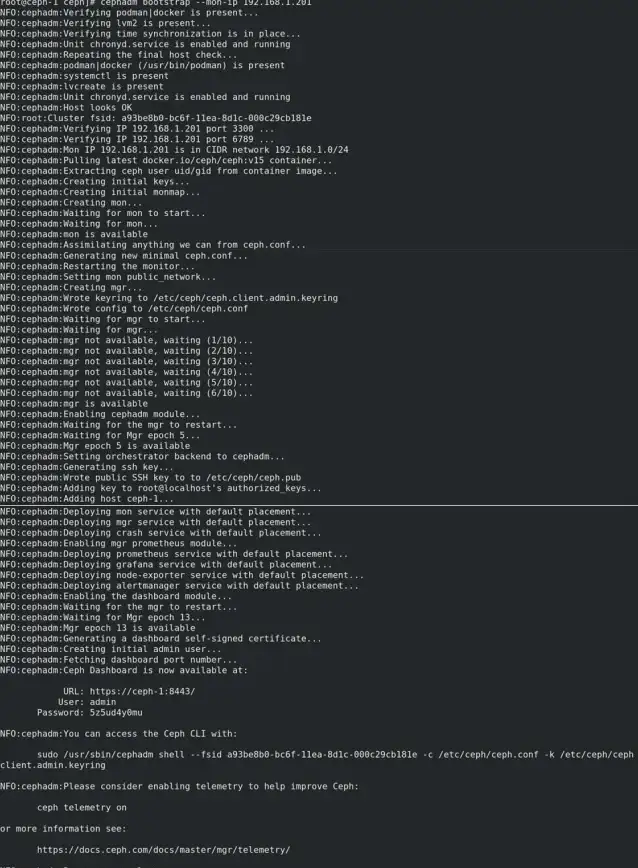The height and width of the screenshot is (868, 638).
Task: Click the dashboard password 5z5ud4y0mu
Action: tap(116, 712)
